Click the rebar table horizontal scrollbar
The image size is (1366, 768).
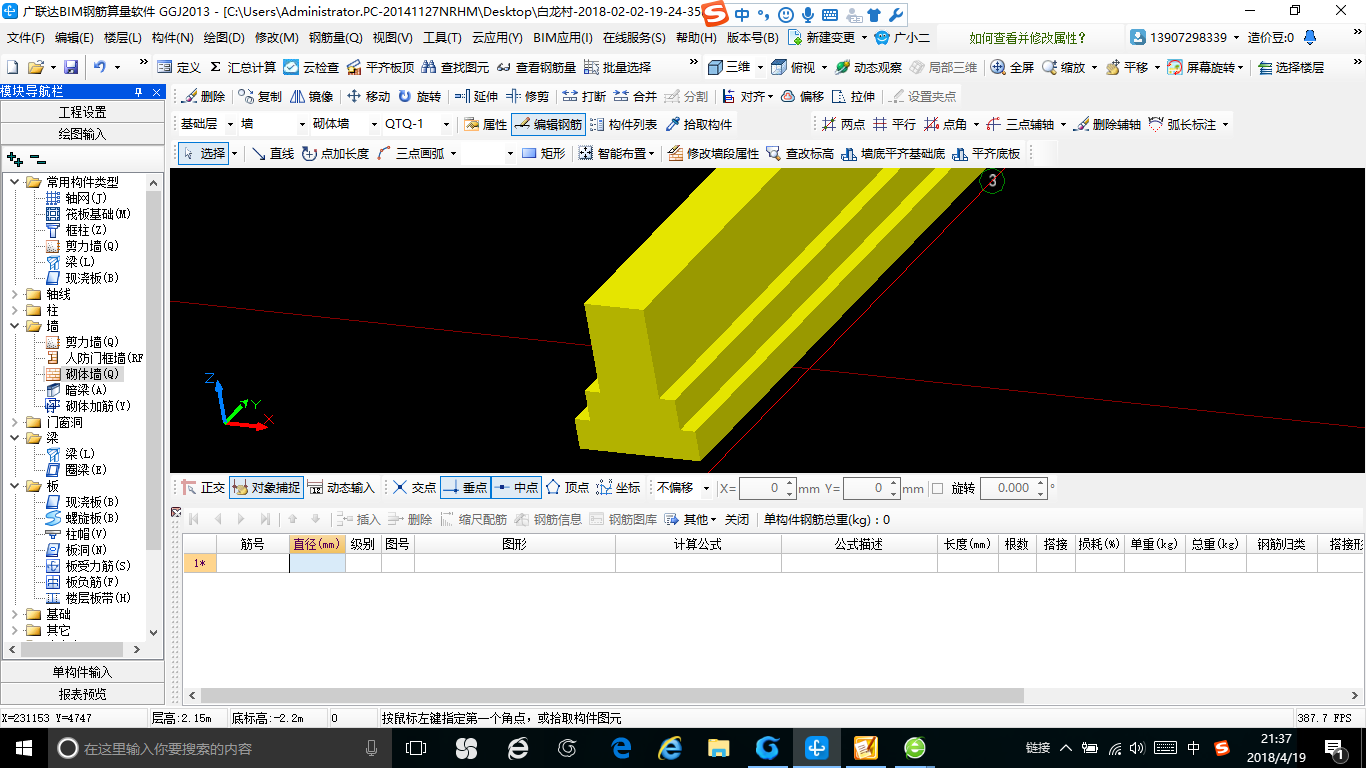[612, 696]
